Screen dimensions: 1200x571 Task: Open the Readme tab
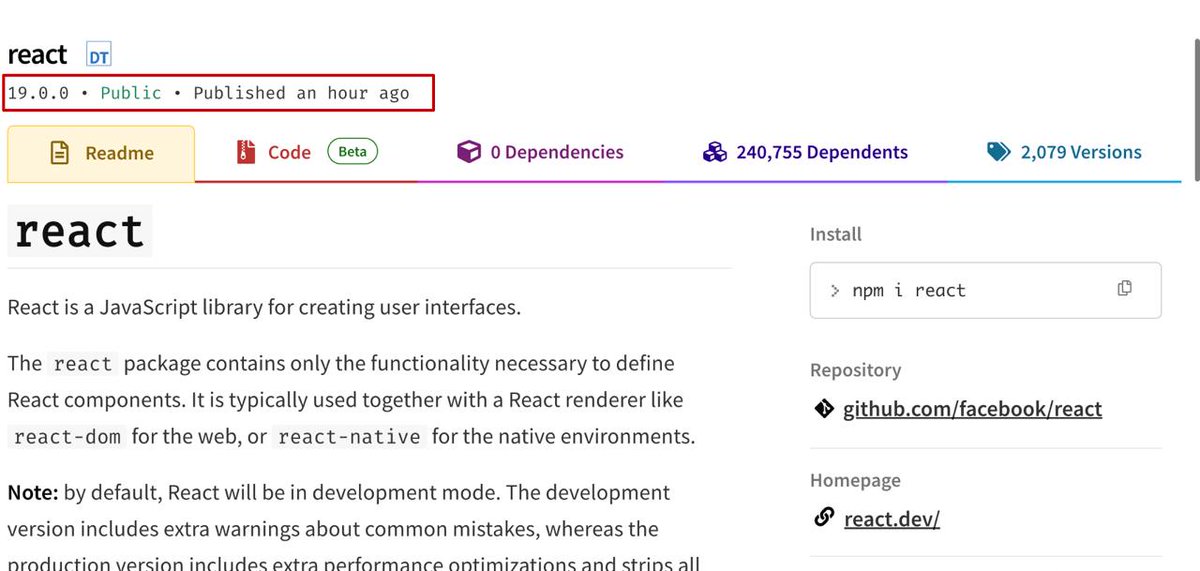click(x=101, y=154)
